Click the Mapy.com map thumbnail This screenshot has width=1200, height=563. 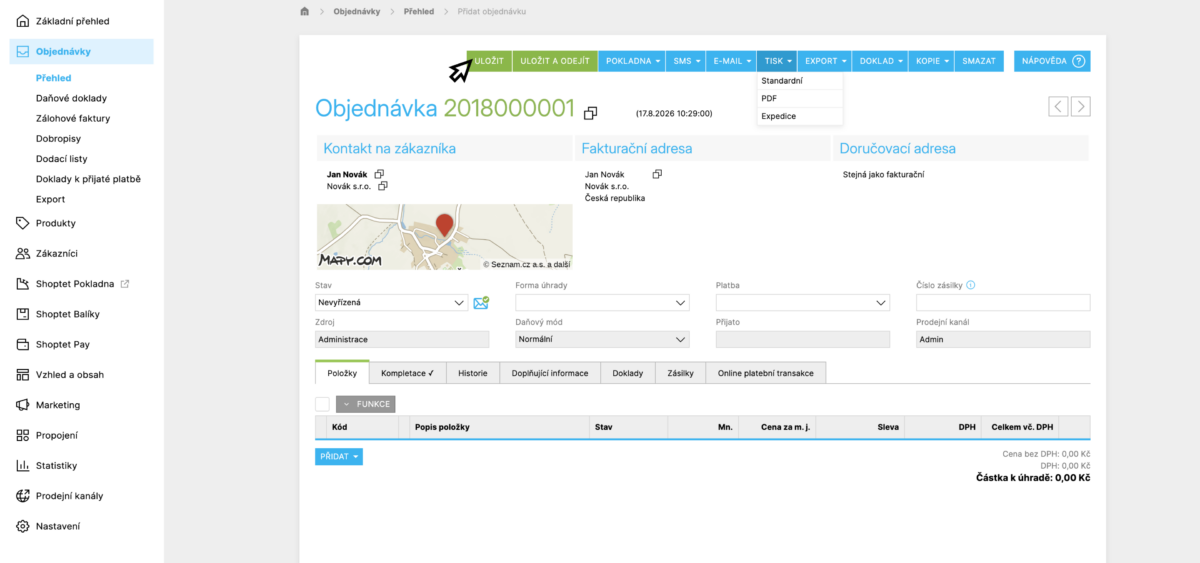[x=445, y=237]
